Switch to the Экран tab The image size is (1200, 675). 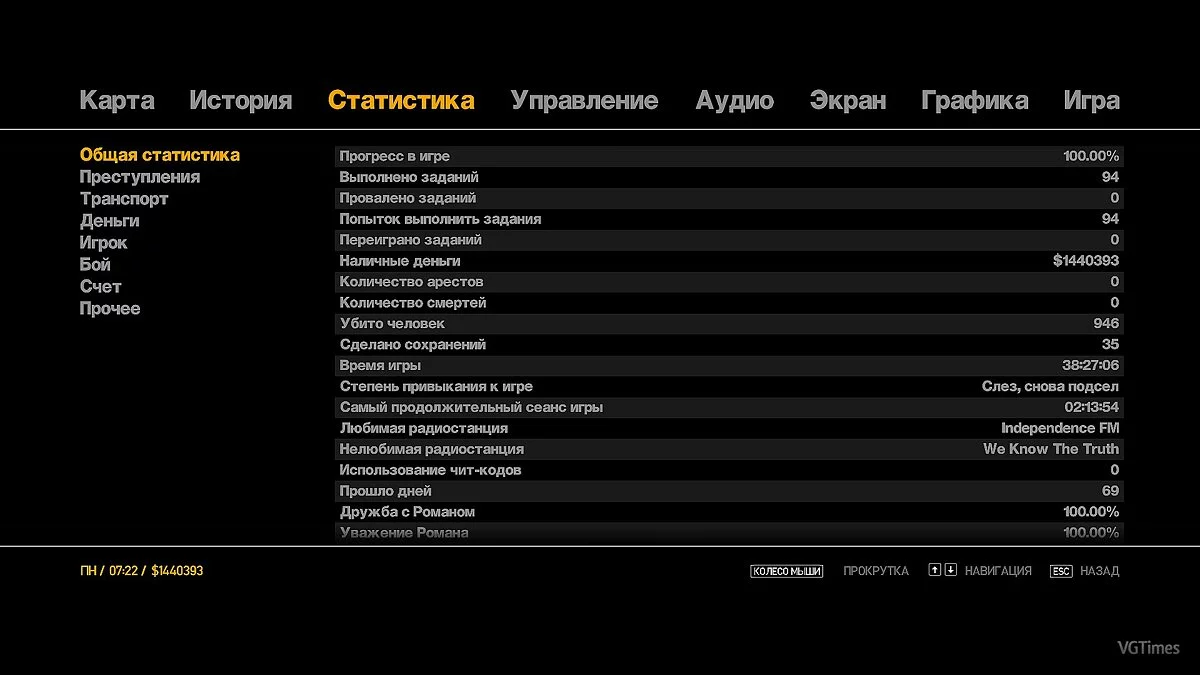tap(849, 100)
